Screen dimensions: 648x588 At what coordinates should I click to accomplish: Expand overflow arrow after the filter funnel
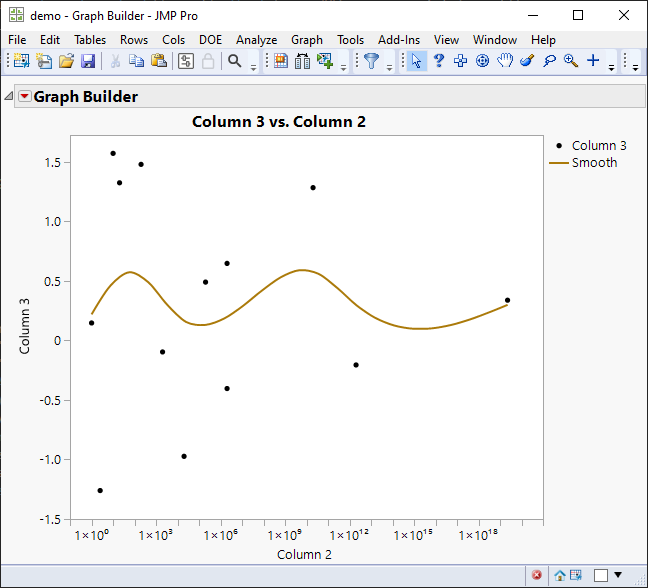389,67
